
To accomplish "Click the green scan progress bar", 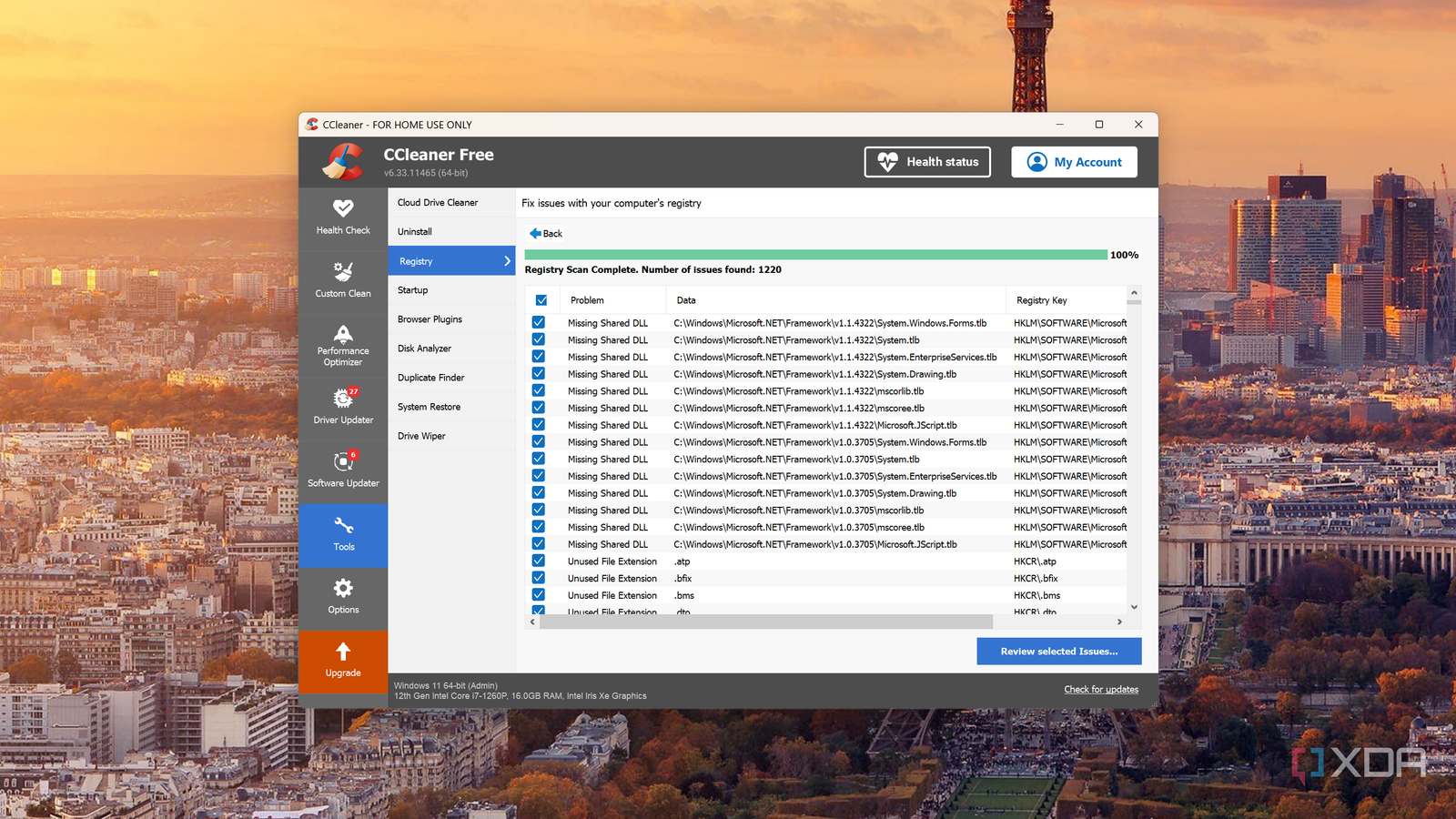I will (816, 255).
